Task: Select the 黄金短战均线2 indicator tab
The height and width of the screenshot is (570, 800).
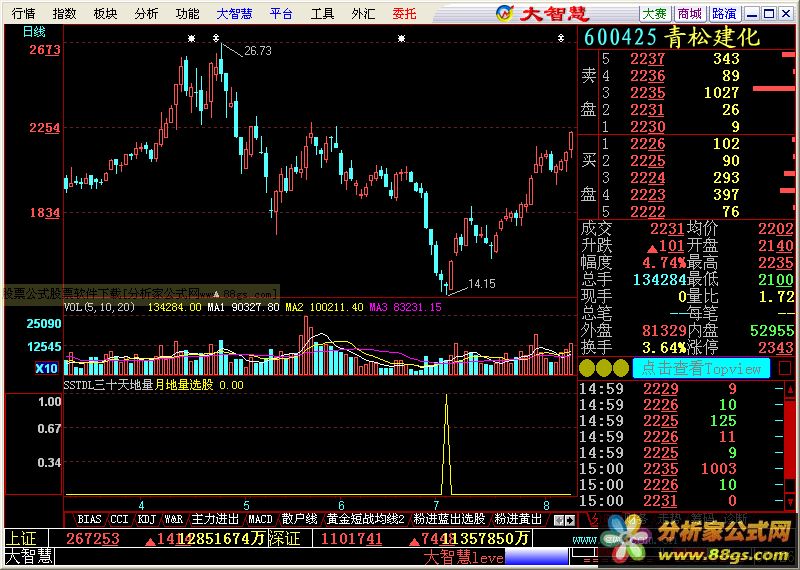Action: (x=365, y=519)
